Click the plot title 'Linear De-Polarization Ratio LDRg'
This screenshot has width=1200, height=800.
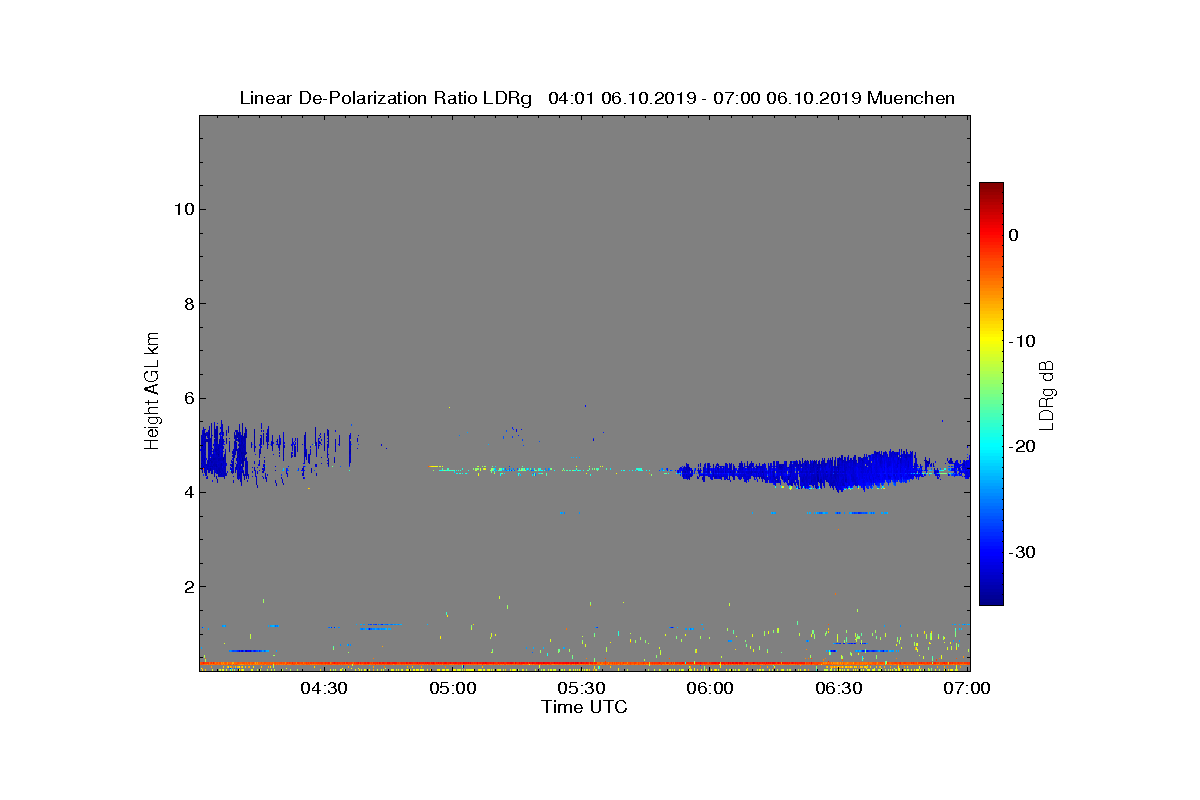(388, 98)
